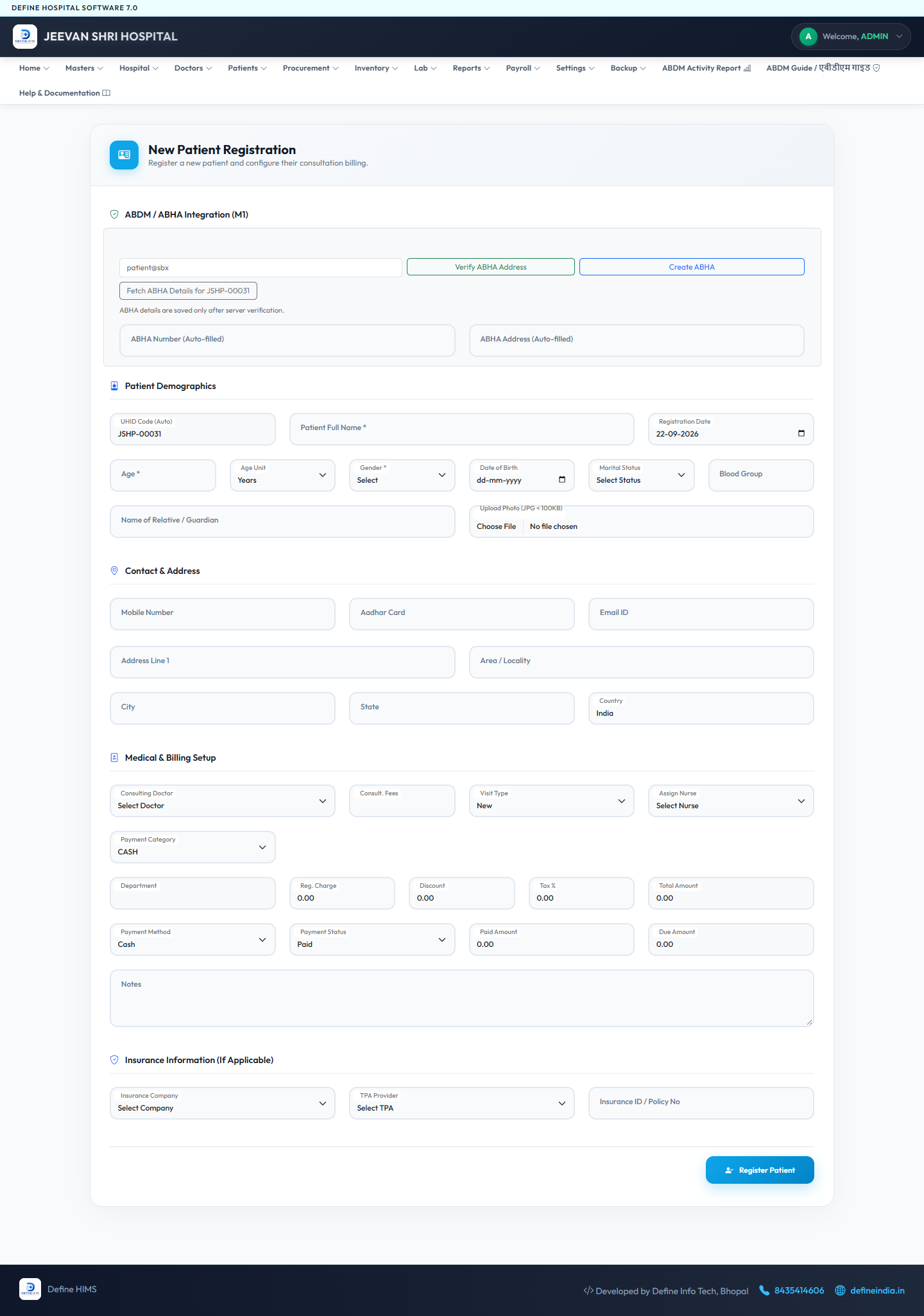Open the Registration Date calendar picker icon
Image resolution: width=924 pixels, height=1316 pixels.
(x=801, y=433)
